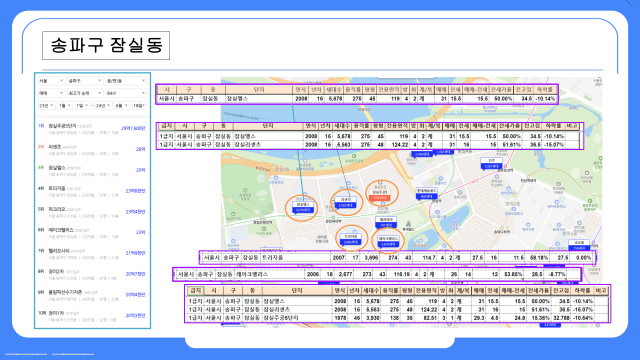Open the 매매 transaction type dropdown
The image size is (640, 360).
coord(51,93)
